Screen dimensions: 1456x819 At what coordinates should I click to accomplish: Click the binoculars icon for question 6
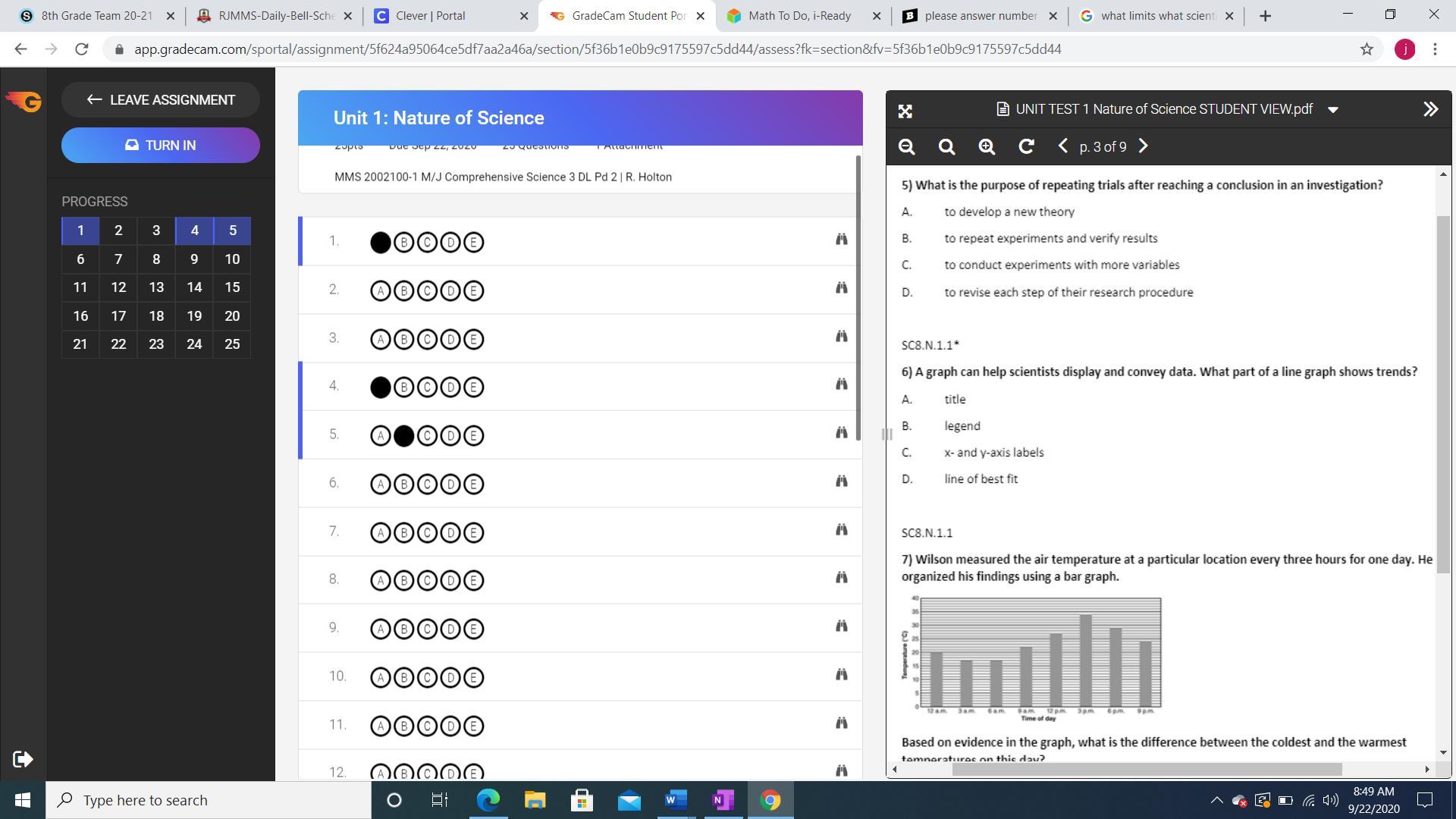coord(841,481)
